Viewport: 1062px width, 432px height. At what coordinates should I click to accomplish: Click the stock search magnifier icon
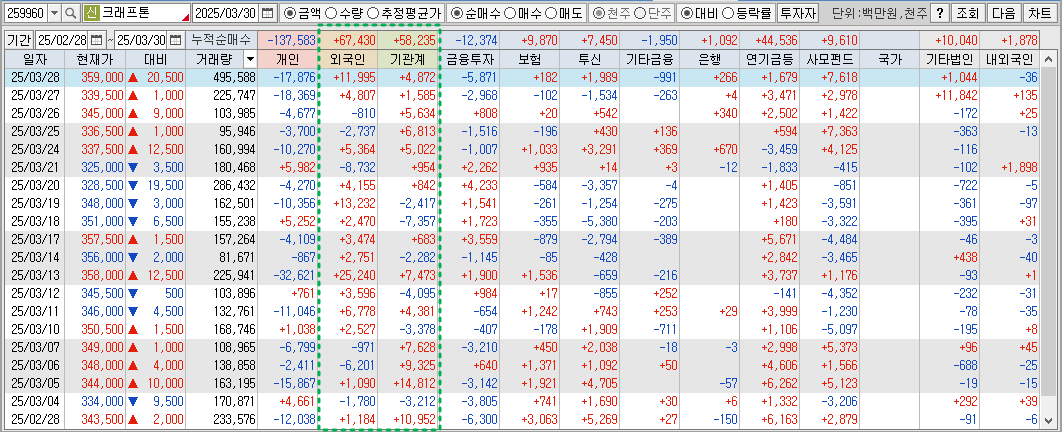tap(71, 13)
